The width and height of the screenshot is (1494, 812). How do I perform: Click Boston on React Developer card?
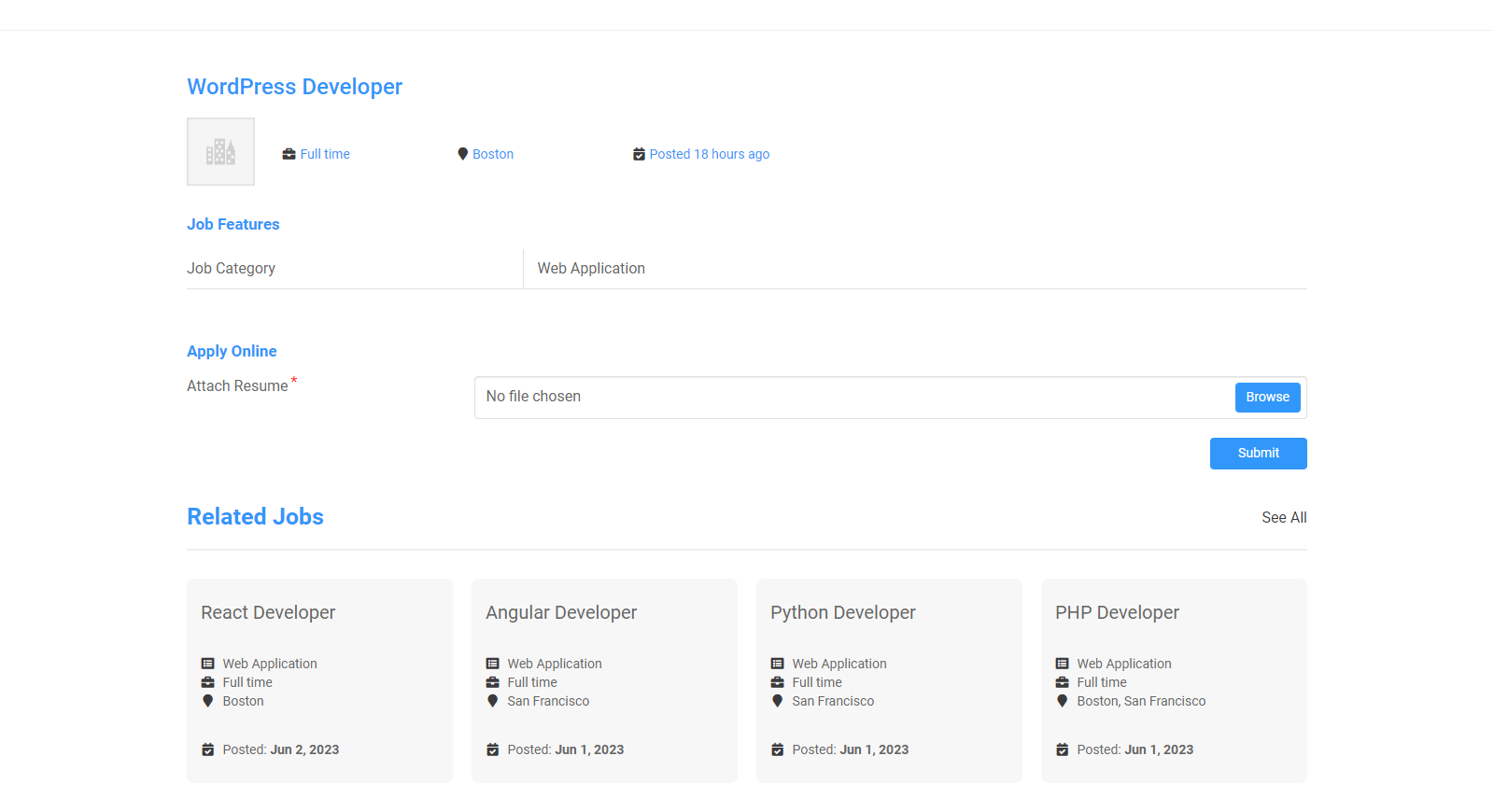pos(243,701)
